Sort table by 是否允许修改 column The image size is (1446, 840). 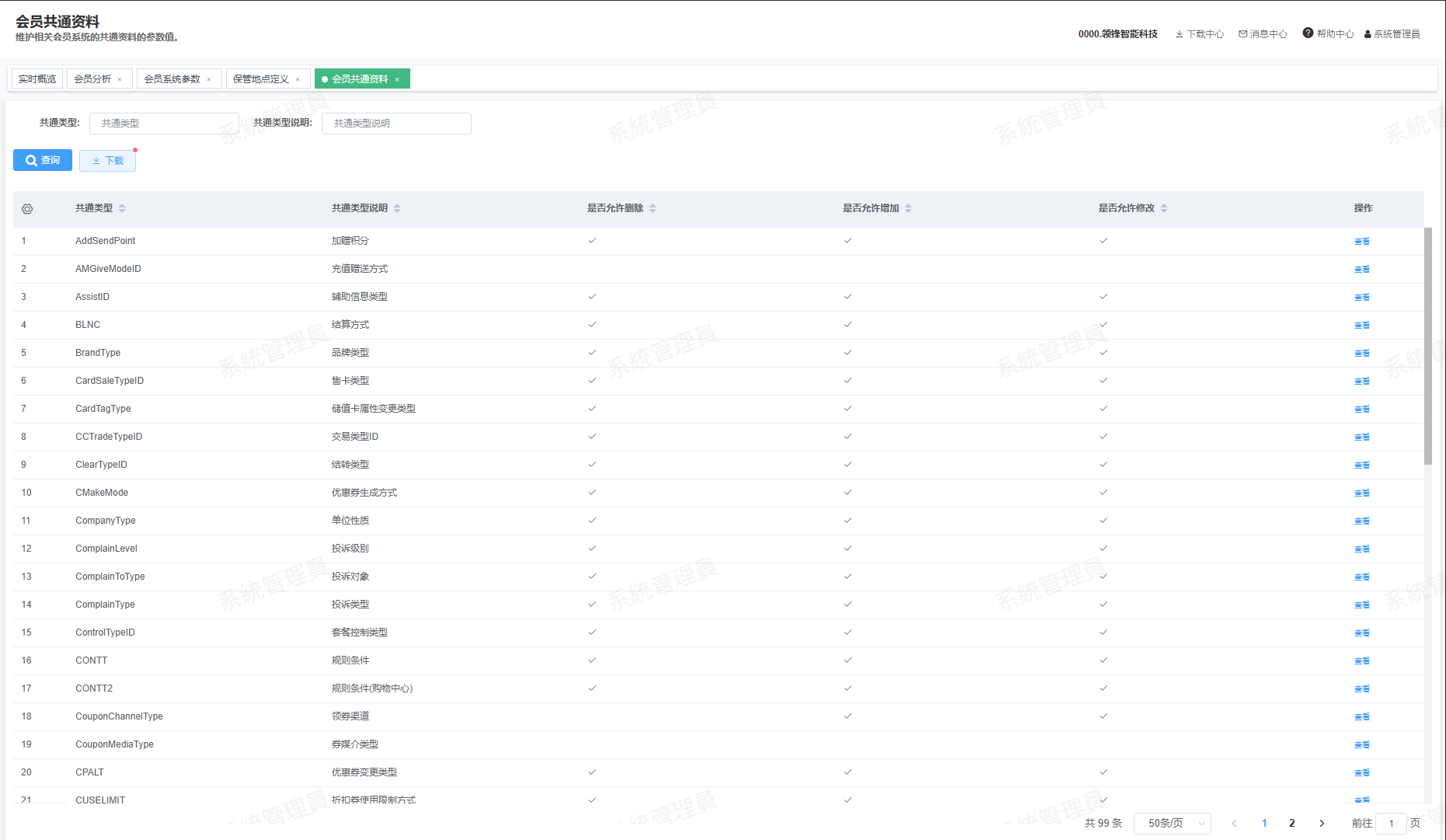pyautogui.click(x=1164, y=208)
